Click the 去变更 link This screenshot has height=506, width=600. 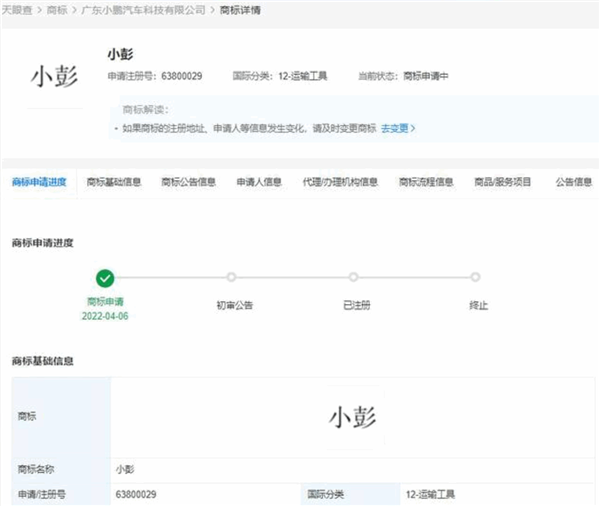point(395,128)
